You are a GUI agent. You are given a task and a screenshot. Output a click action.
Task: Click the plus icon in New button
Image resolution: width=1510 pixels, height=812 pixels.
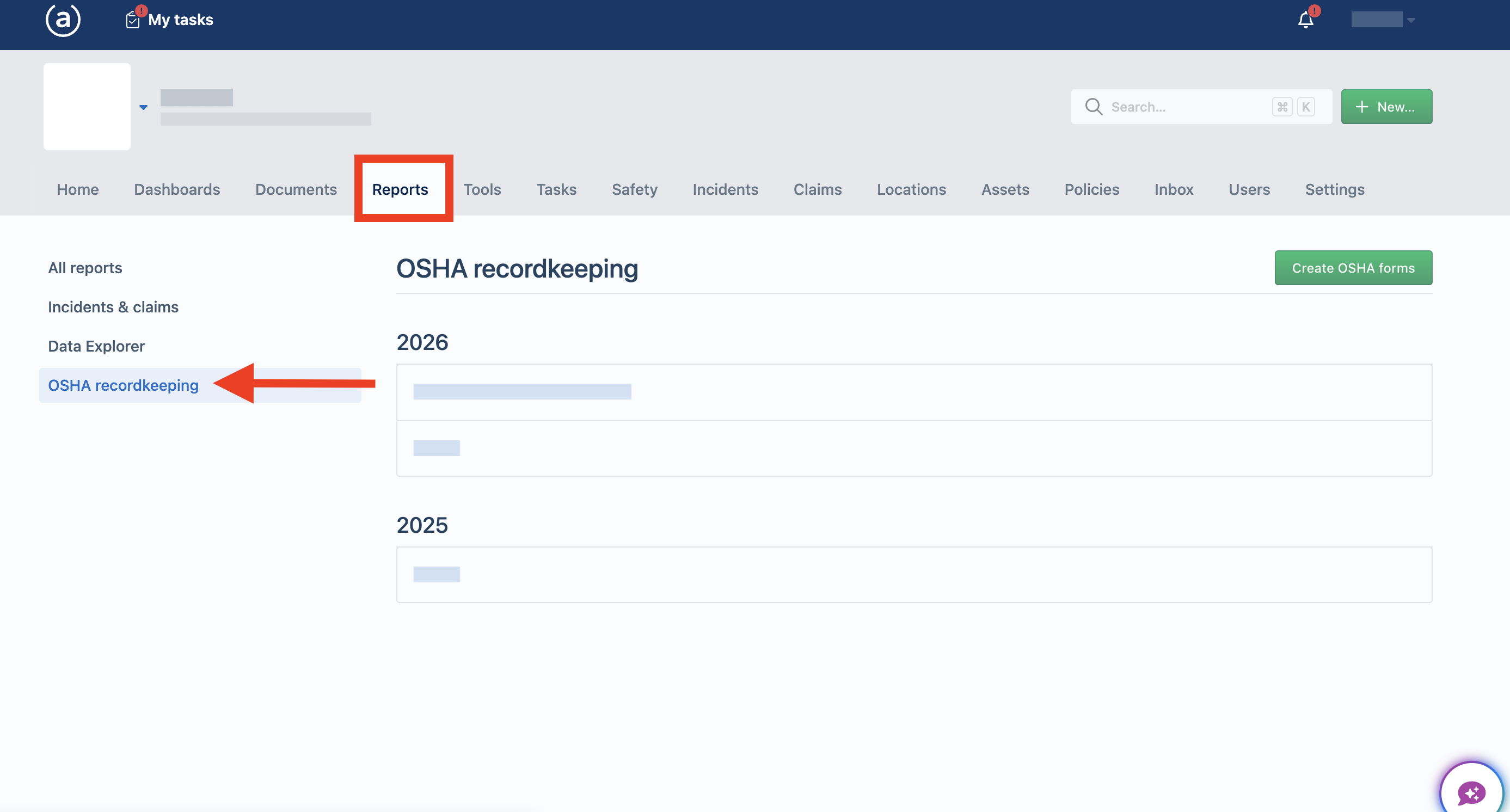click(x=1362, y=107)
